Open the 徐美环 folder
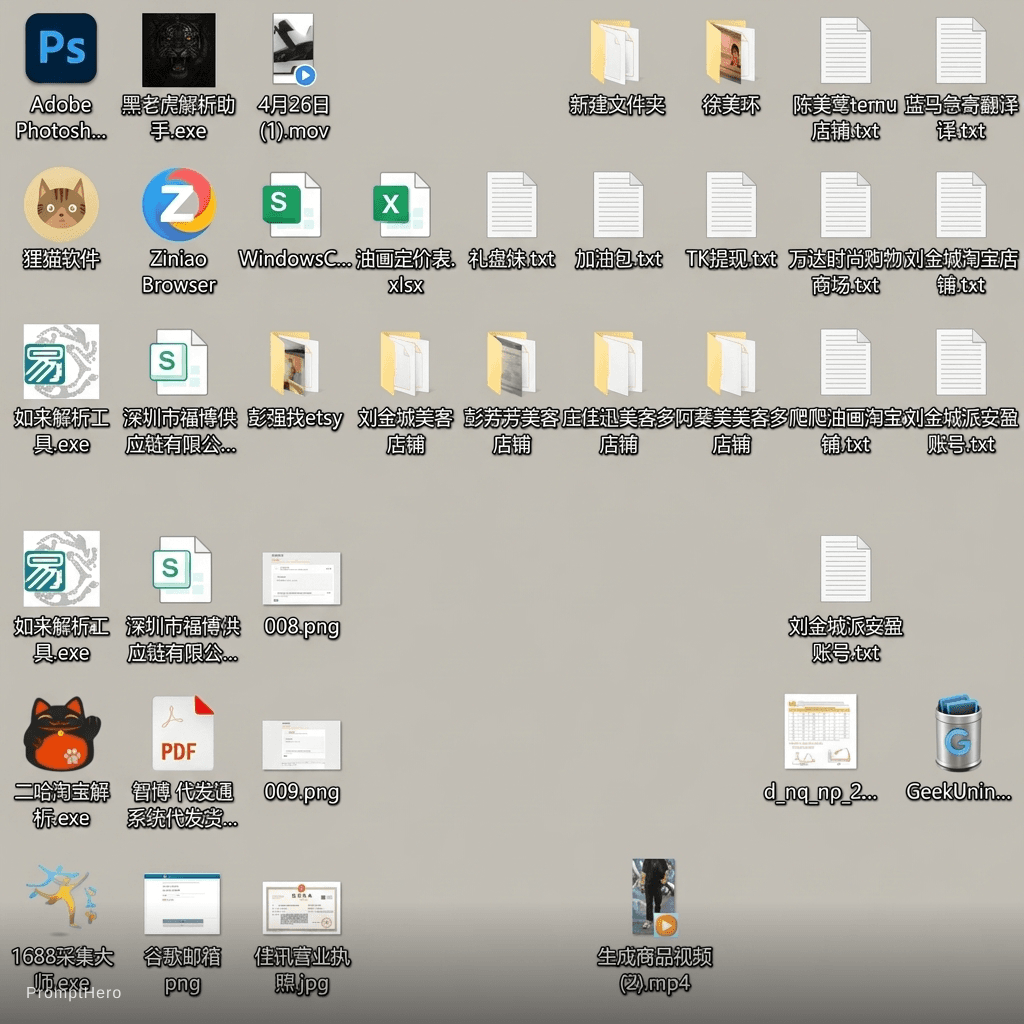 coord(730,52)
